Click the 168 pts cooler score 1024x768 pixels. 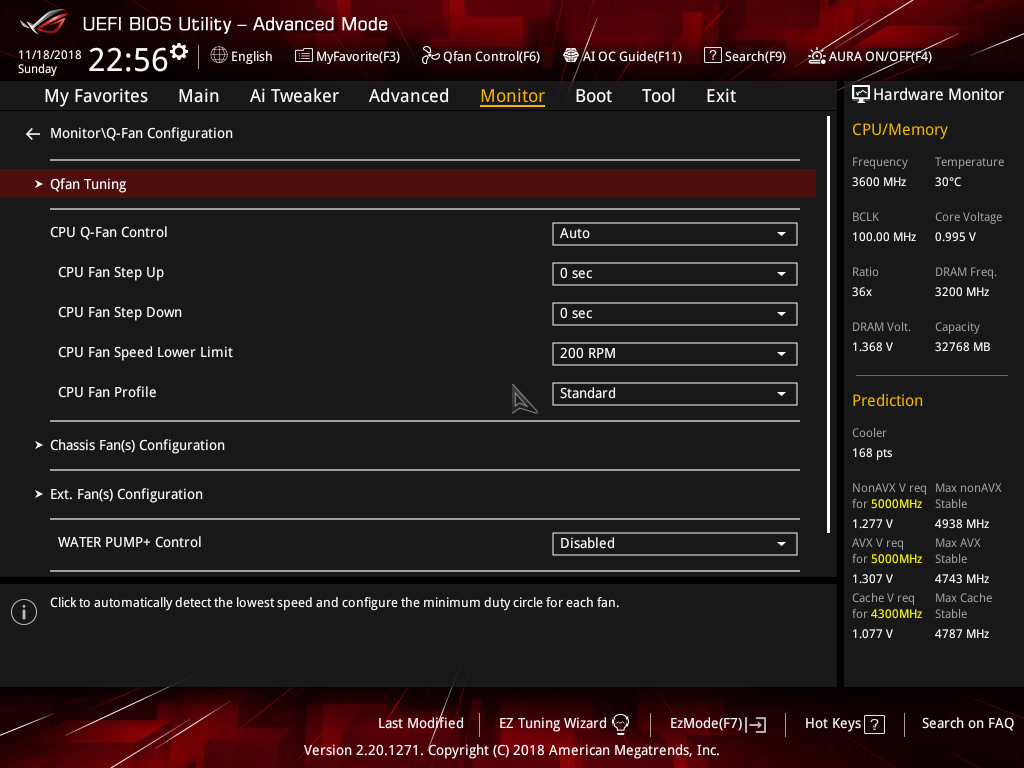pyautogui.click(x=872, y=453)
